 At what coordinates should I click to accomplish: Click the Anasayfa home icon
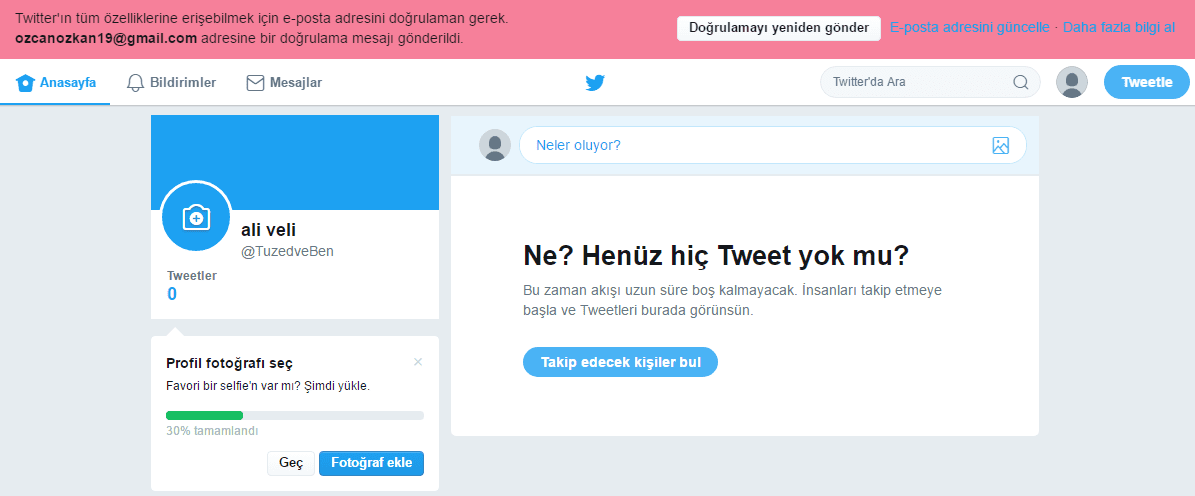(26, 82)
